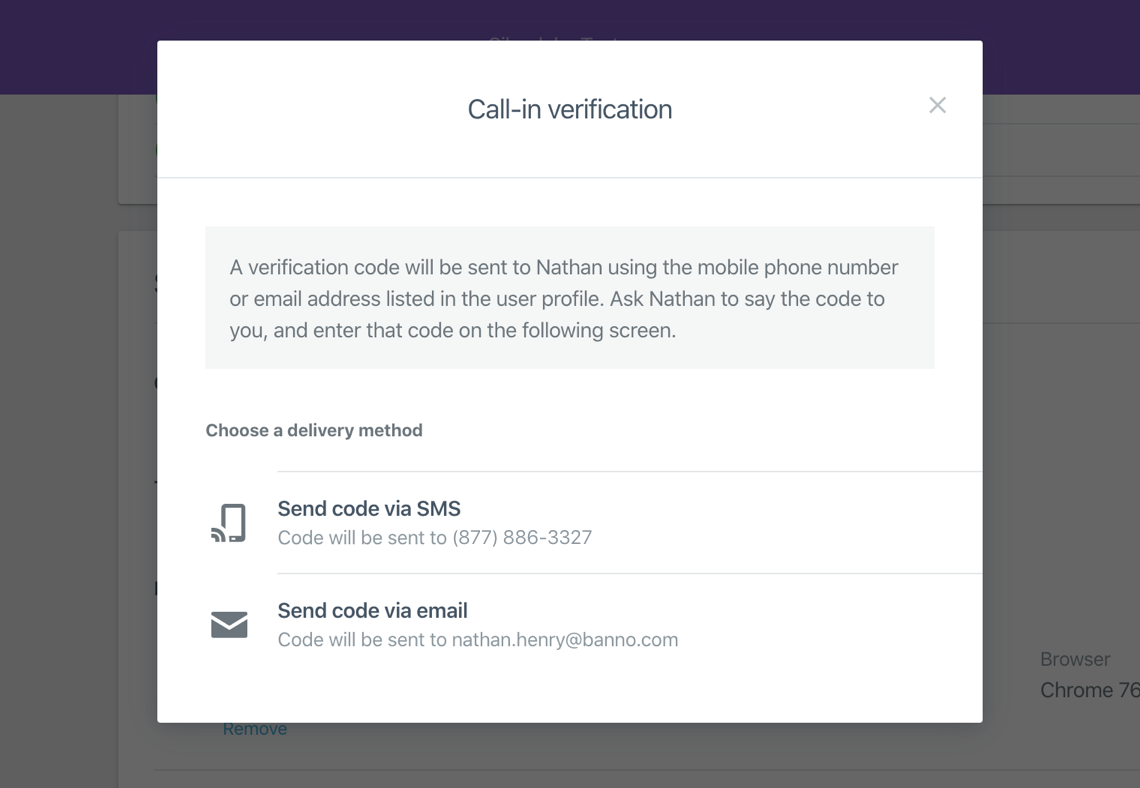Click the 'Chrome 76' browser value text

1088,690
